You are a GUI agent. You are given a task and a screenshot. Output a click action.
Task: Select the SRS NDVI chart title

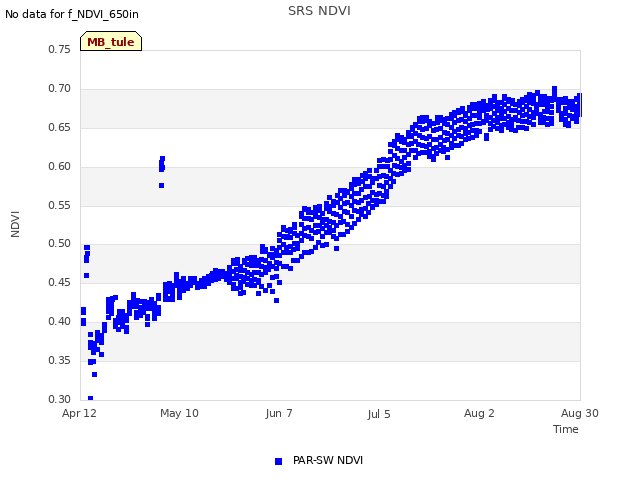[319, 11]
